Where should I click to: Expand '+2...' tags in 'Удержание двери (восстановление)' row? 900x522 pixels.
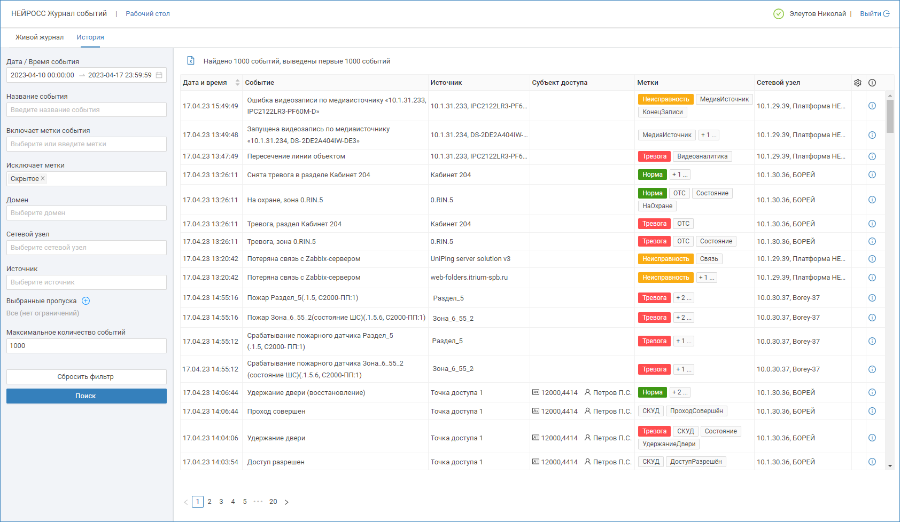(680, 393)
